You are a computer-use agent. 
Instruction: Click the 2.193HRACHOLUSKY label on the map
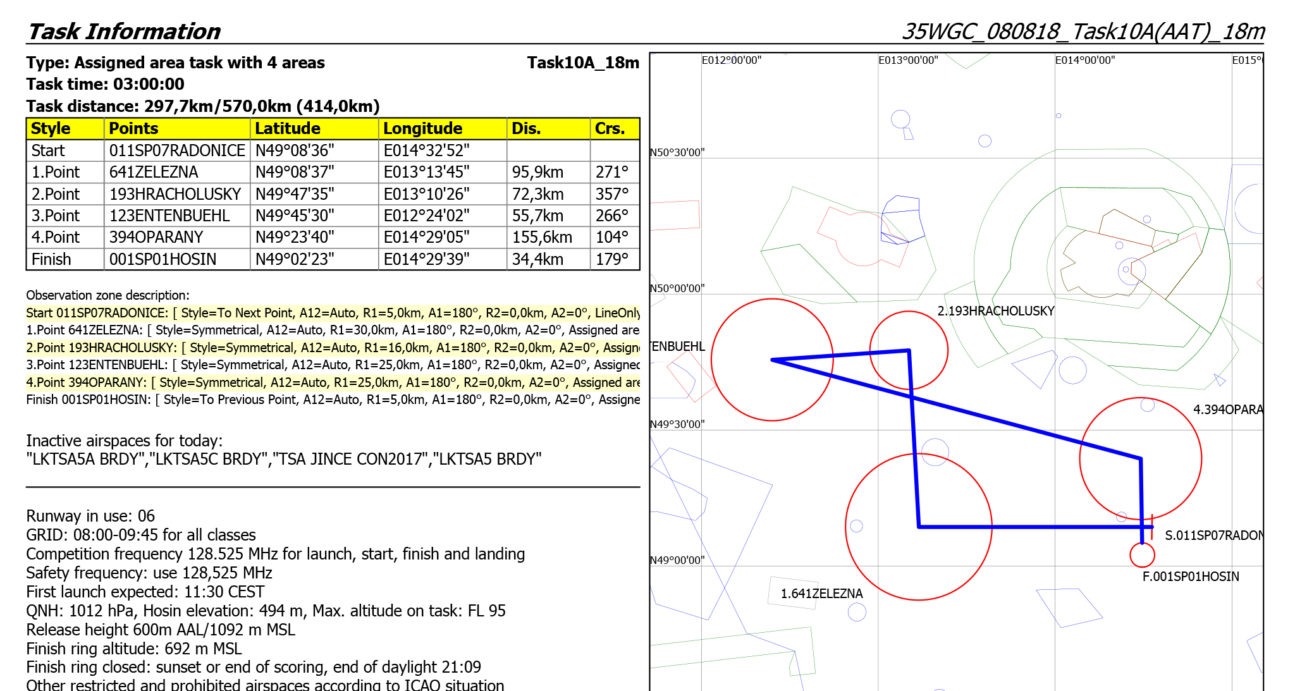click(995, 311)
